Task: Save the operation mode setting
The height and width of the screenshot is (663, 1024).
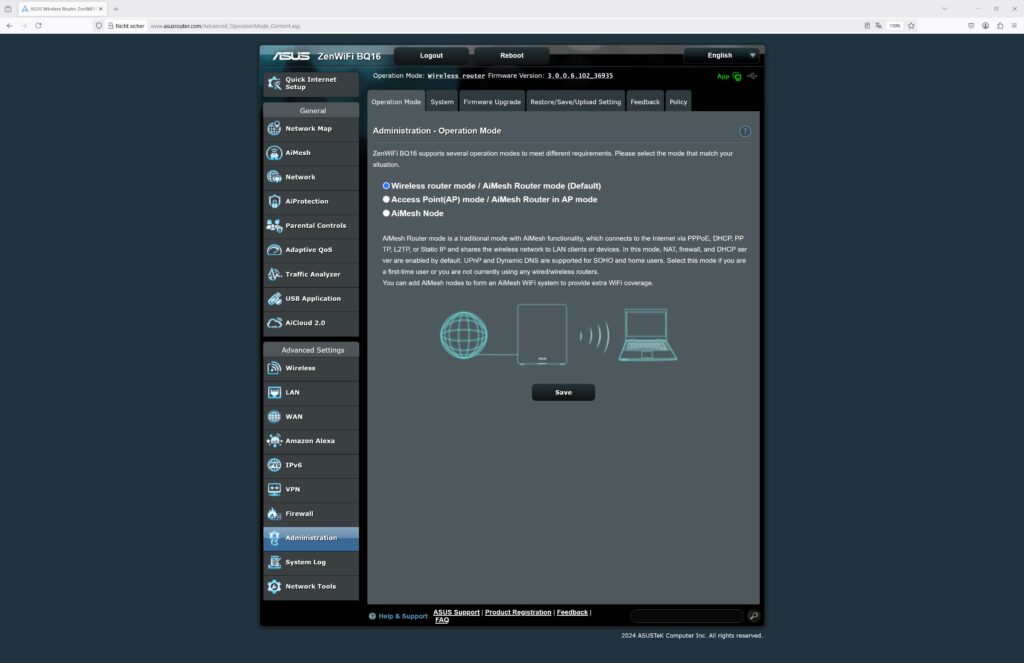Action: [x=563, y=393]
